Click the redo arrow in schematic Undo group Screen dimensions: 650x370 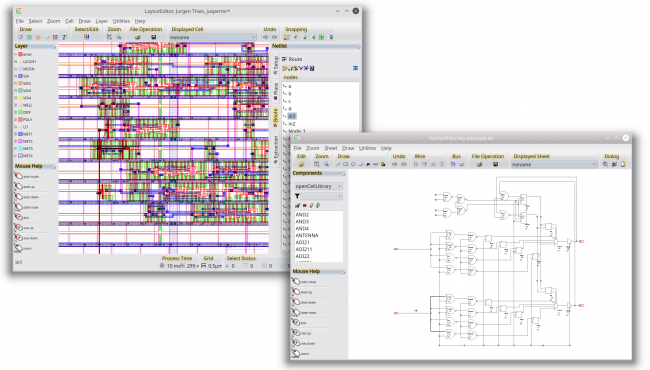tap(403, 164)
